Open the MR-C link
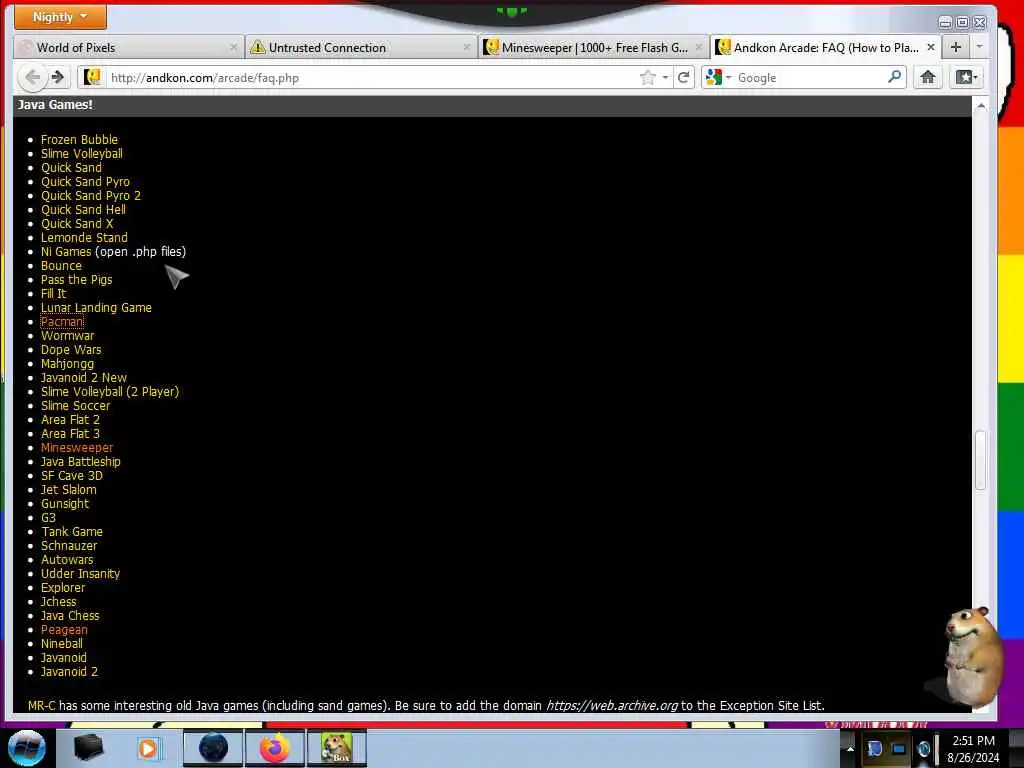 click(42, 705)
